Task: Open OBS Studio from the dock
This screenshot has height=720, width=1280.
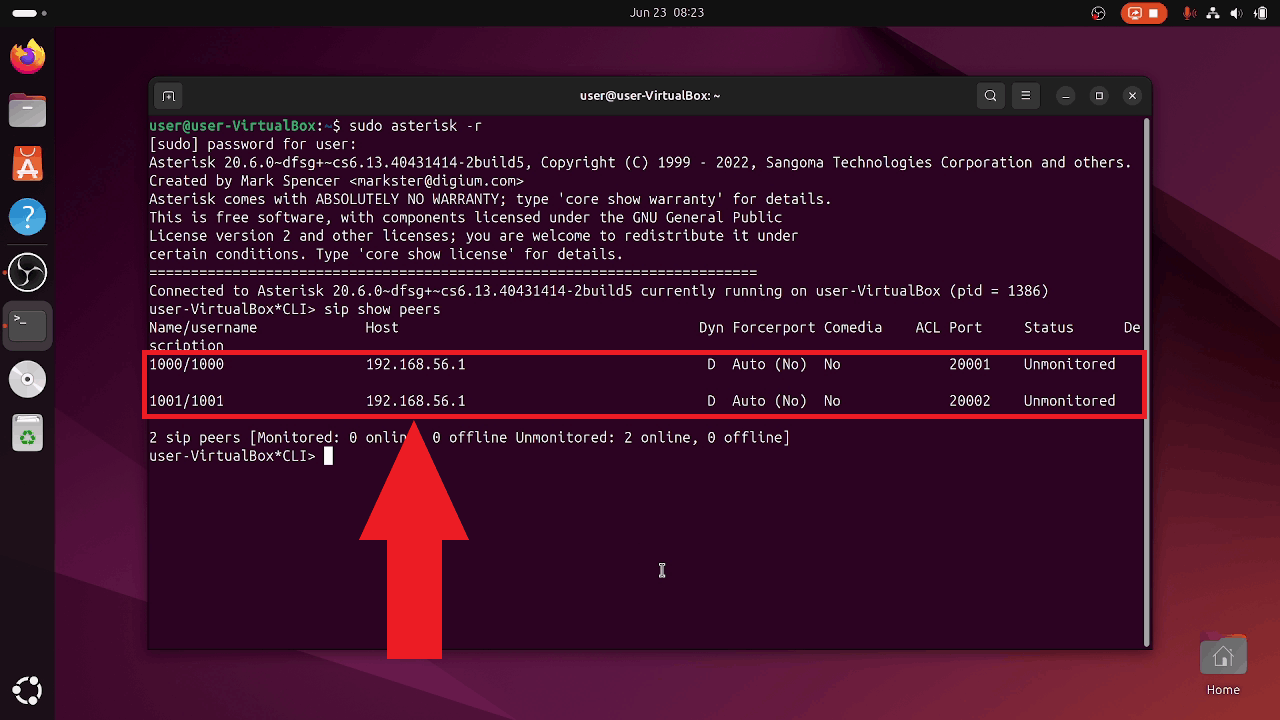Action: click(x=27, y=271)
